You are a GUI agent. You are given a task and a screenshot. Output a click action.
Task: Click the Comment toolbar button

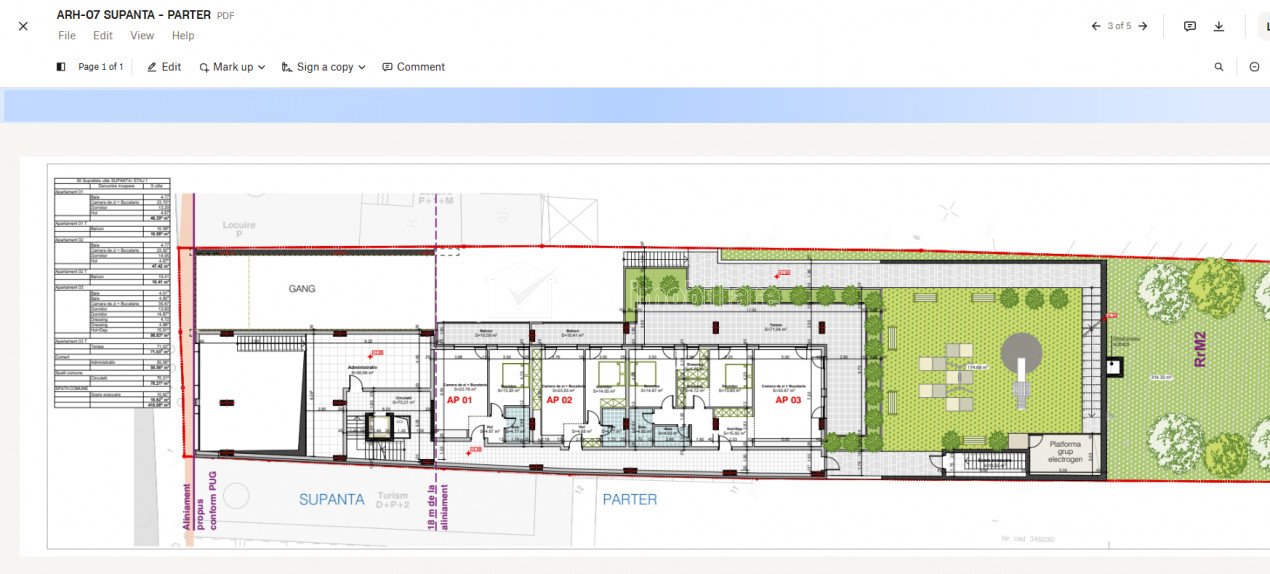pyautogui.click(x=413, y=67)
